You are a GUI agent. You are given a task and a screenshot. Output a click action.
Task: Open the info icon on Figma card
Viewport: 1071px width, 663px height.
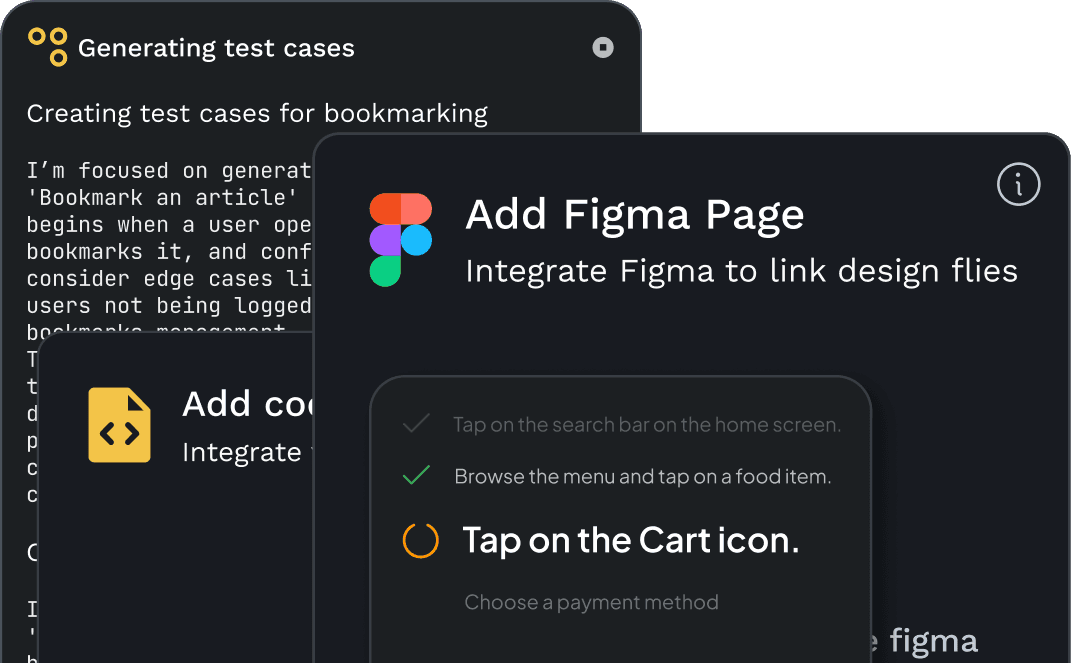(1019, 185)
